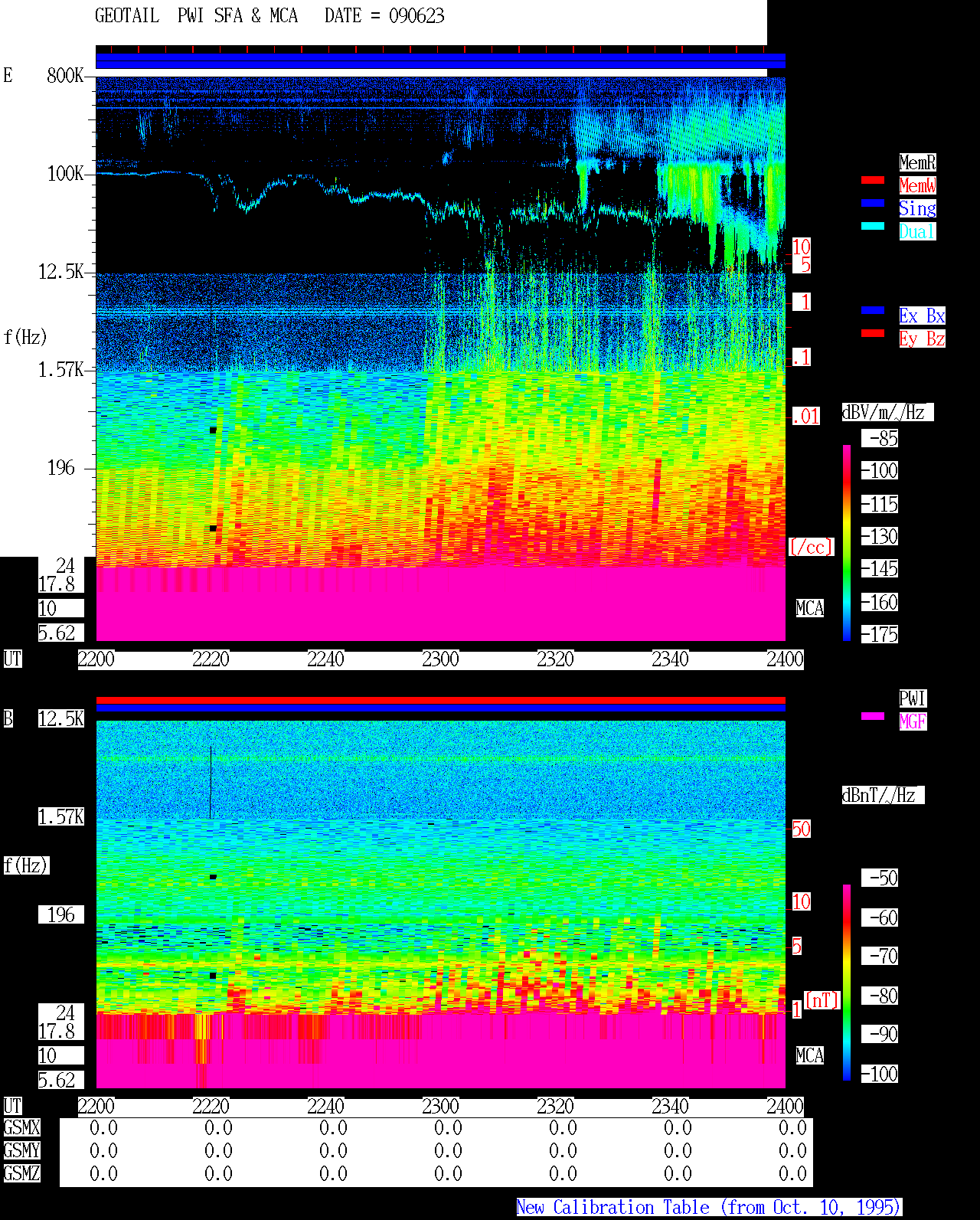
Task: Select the Ey Bz legend label
Action: pos(922,339)
